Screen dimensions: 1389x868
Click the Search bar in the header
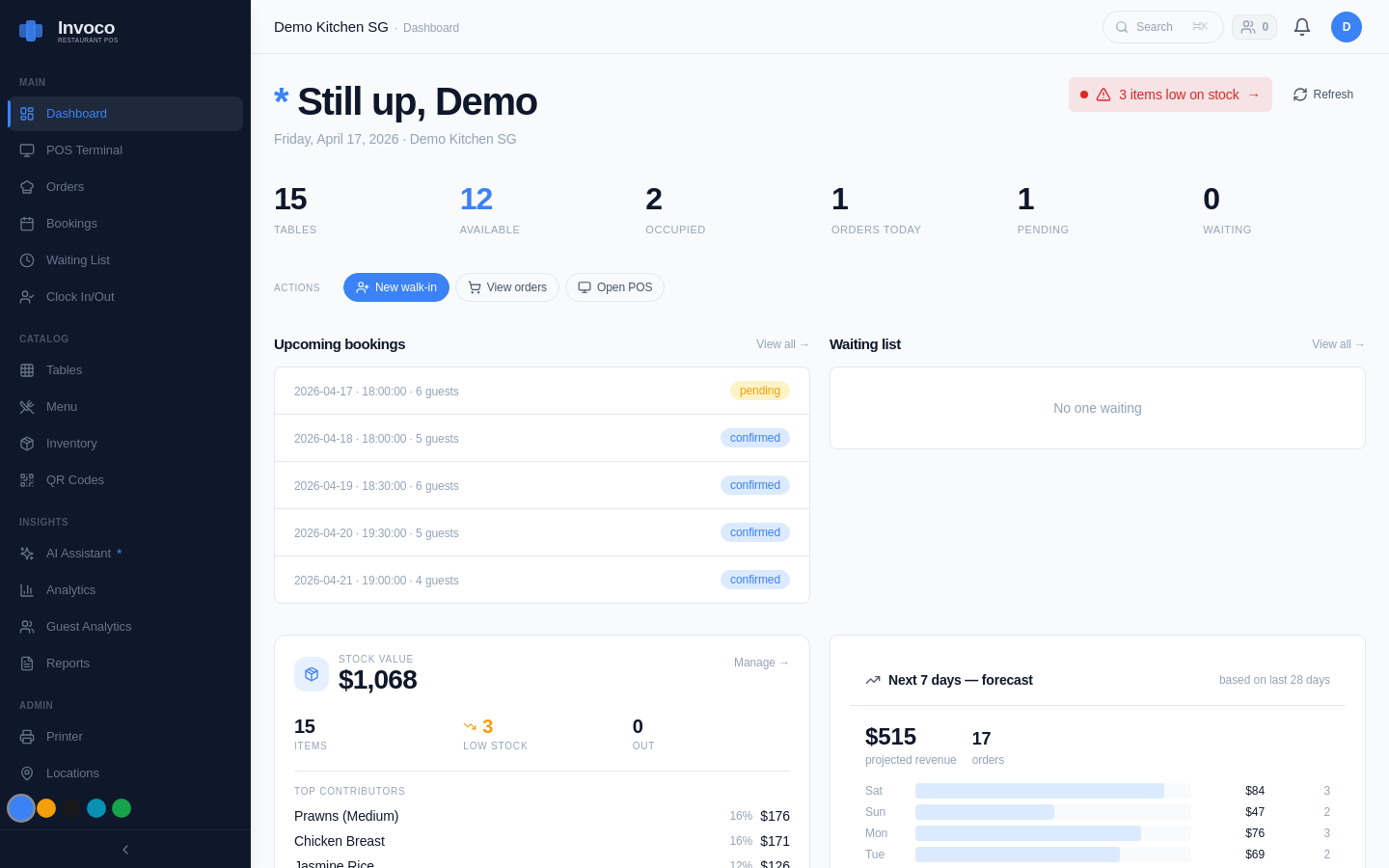[x=1162, y=27]
